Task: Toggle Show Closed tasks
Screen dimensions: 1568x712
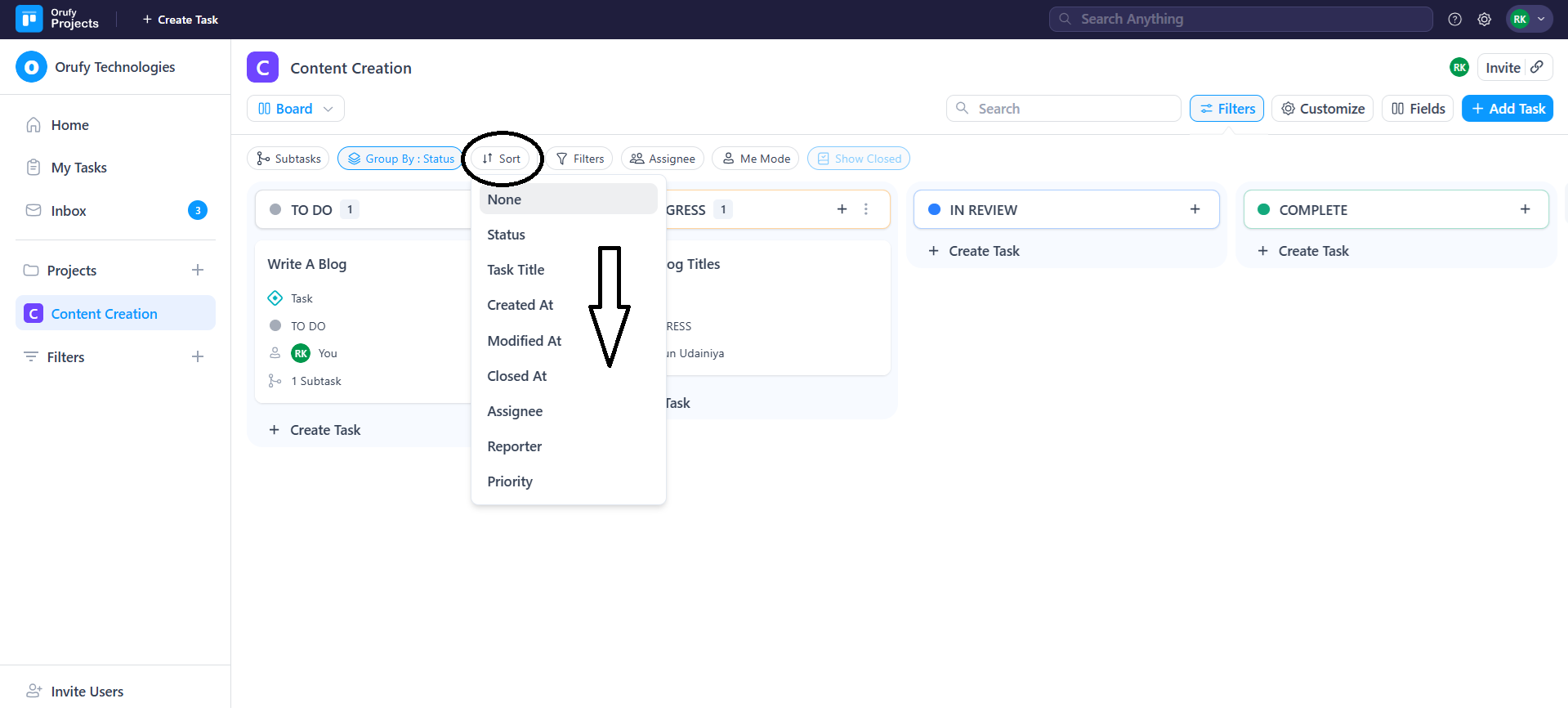Action: 859,159
